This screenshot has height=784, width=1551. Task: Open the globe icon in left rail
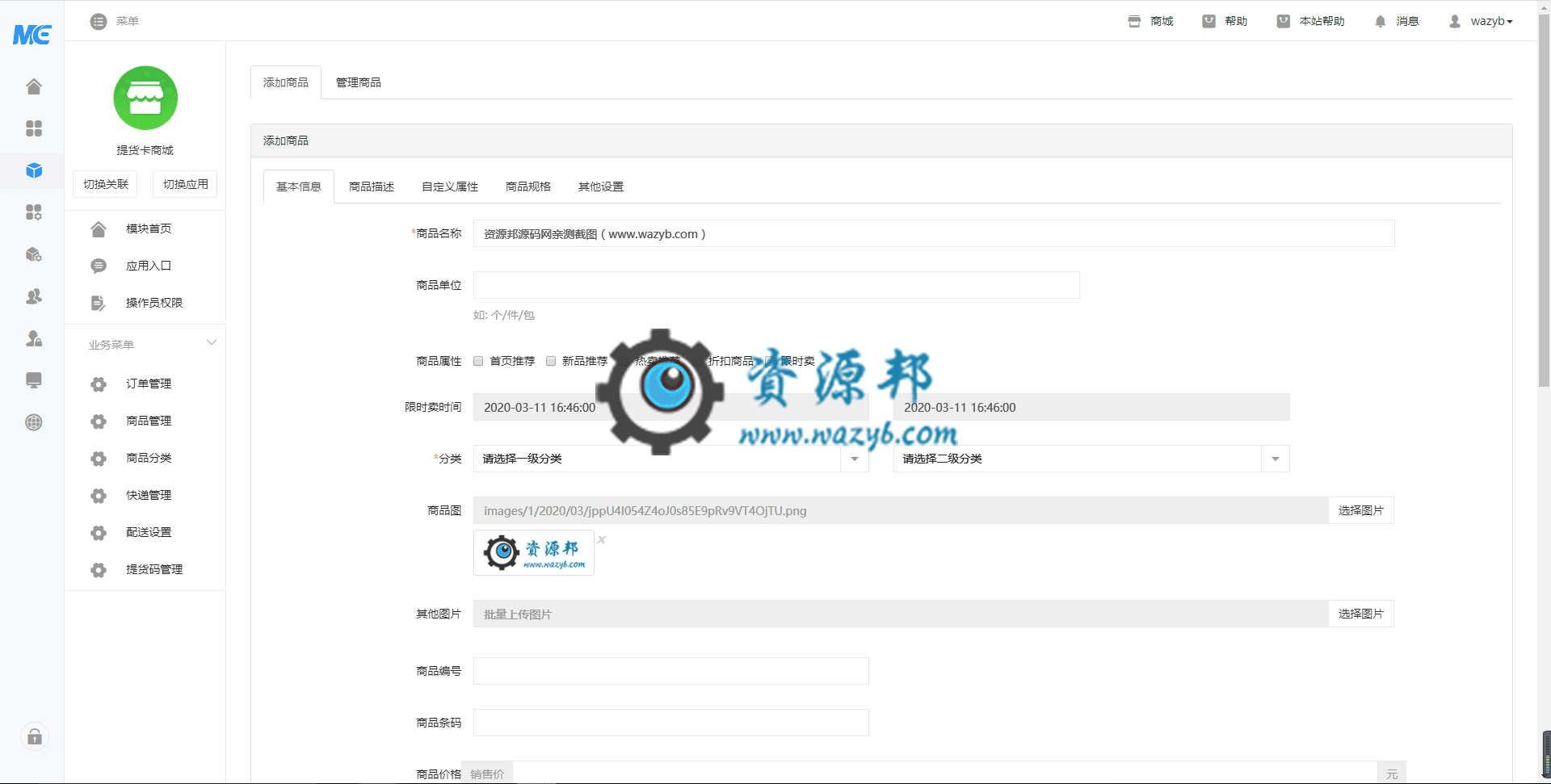coord(34,422)
